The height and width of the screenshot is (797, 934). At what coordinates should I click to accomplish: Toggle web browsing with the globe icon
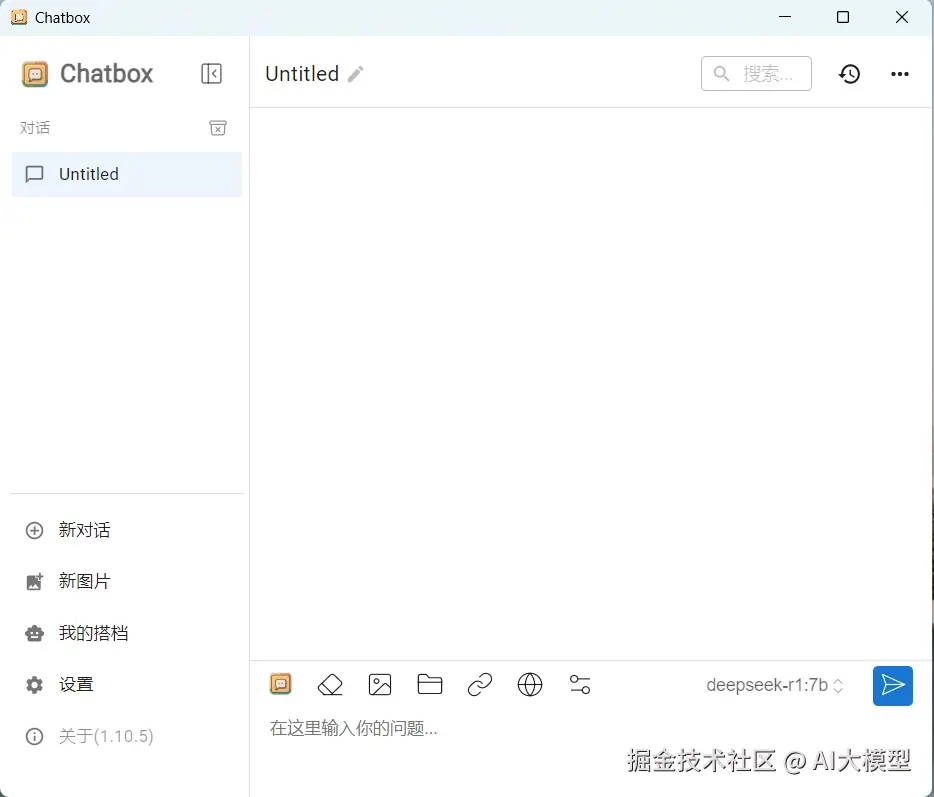click(x=530, y=684)
